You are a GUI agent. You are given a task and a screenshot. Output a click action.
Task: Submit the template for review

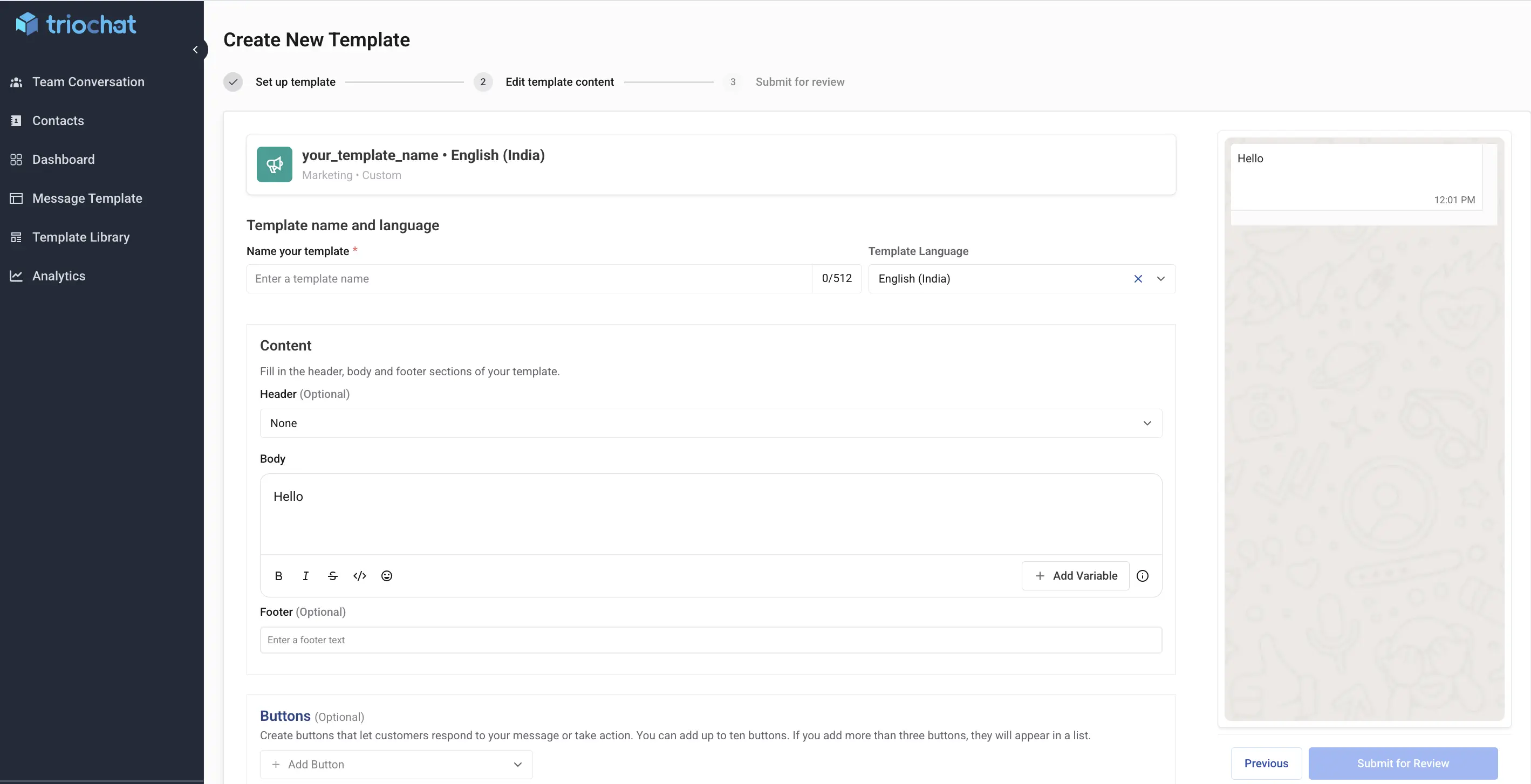[x=1403, y=763]
